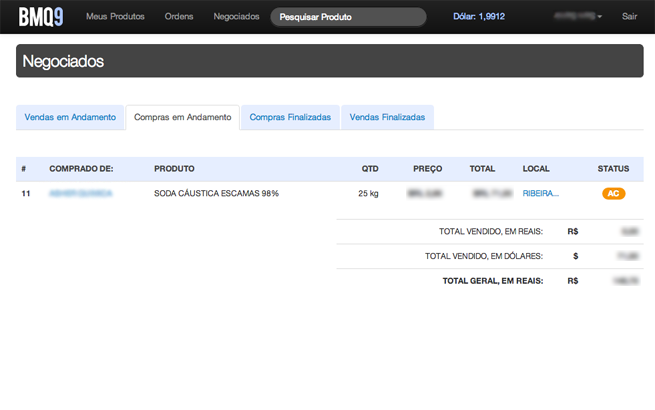Click TOTAL GERAL, EM REAIS label

tap(493, 281)
